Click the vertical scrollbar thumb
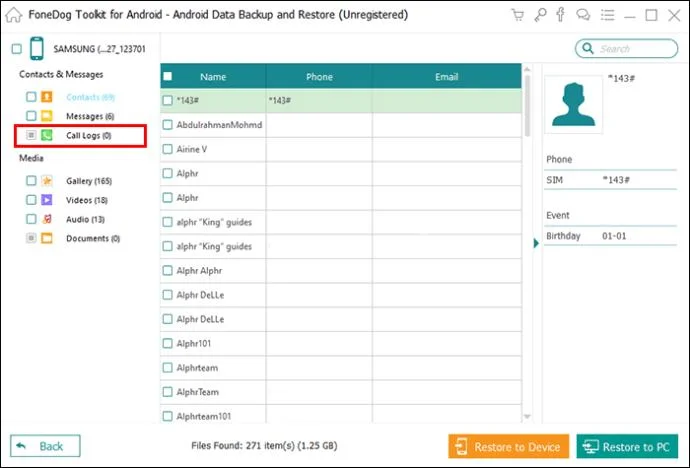Viewport: 690px width, 468px height. [x=527, y=106]
